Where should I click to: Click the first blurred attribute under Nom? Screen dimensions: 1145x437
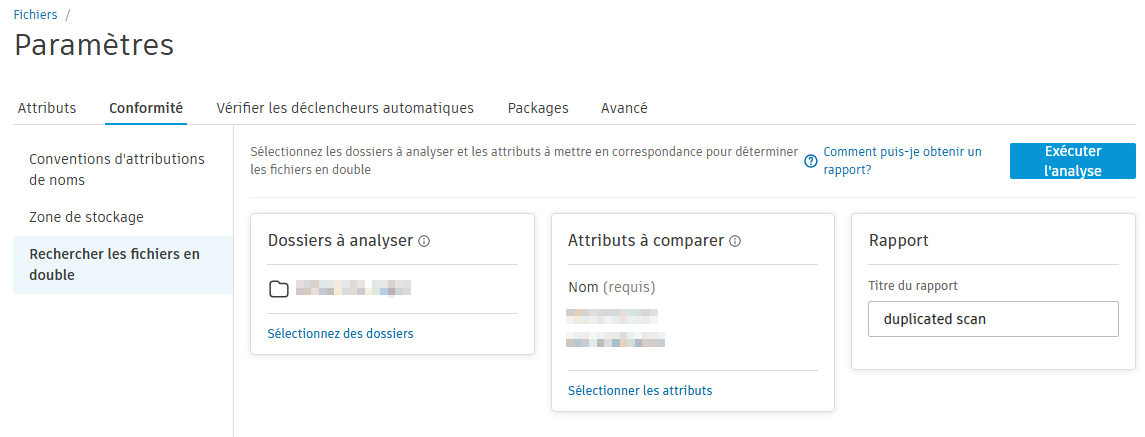pyautogui.click(x=612, y=316)
